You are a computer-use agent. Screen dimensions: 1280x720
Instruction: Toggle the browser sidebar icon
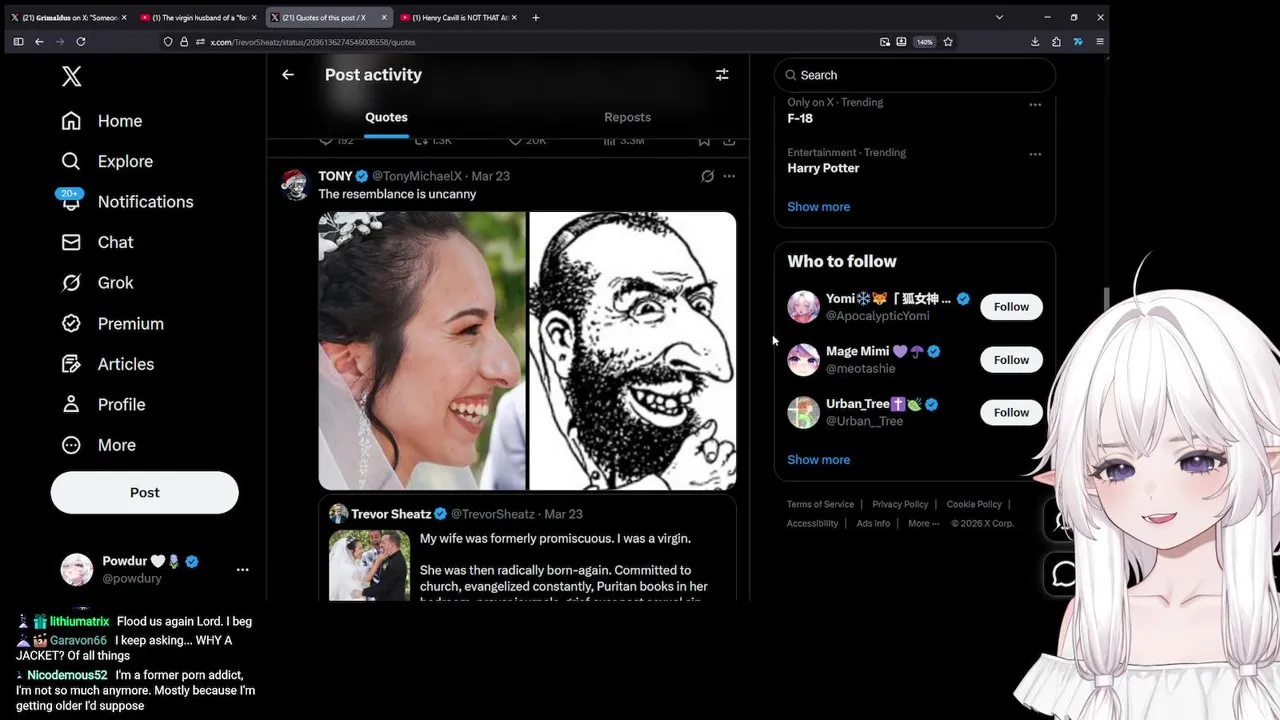coord(18,42)
